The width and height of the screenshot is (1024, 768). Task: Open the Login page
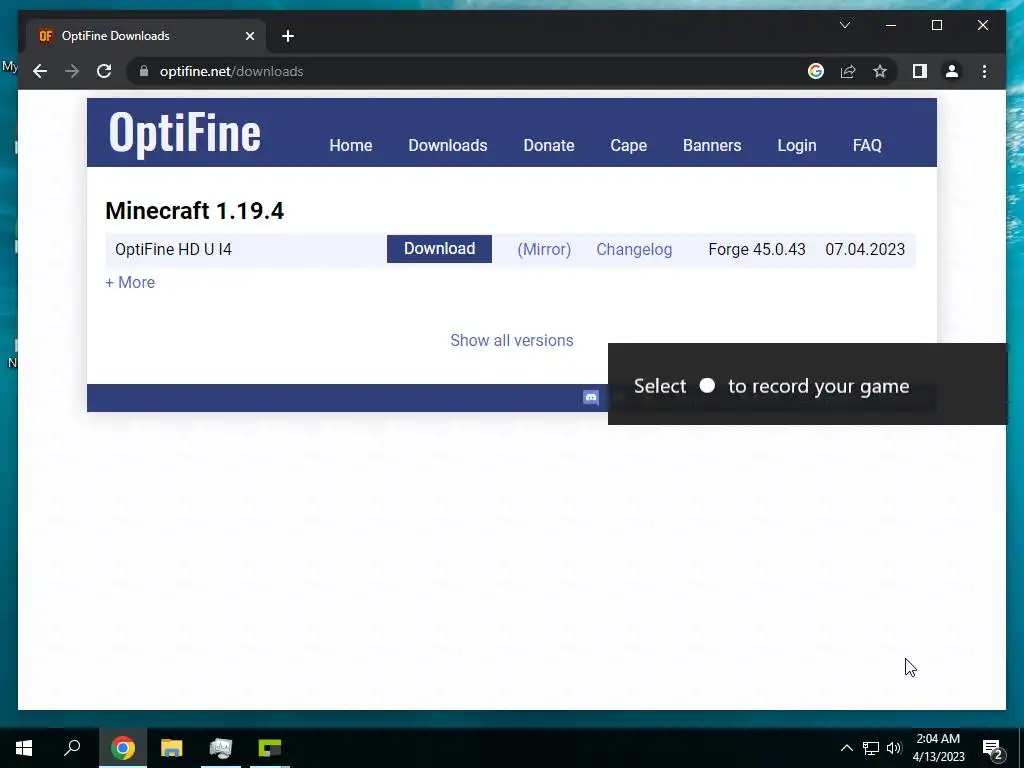tap(797, 145)
